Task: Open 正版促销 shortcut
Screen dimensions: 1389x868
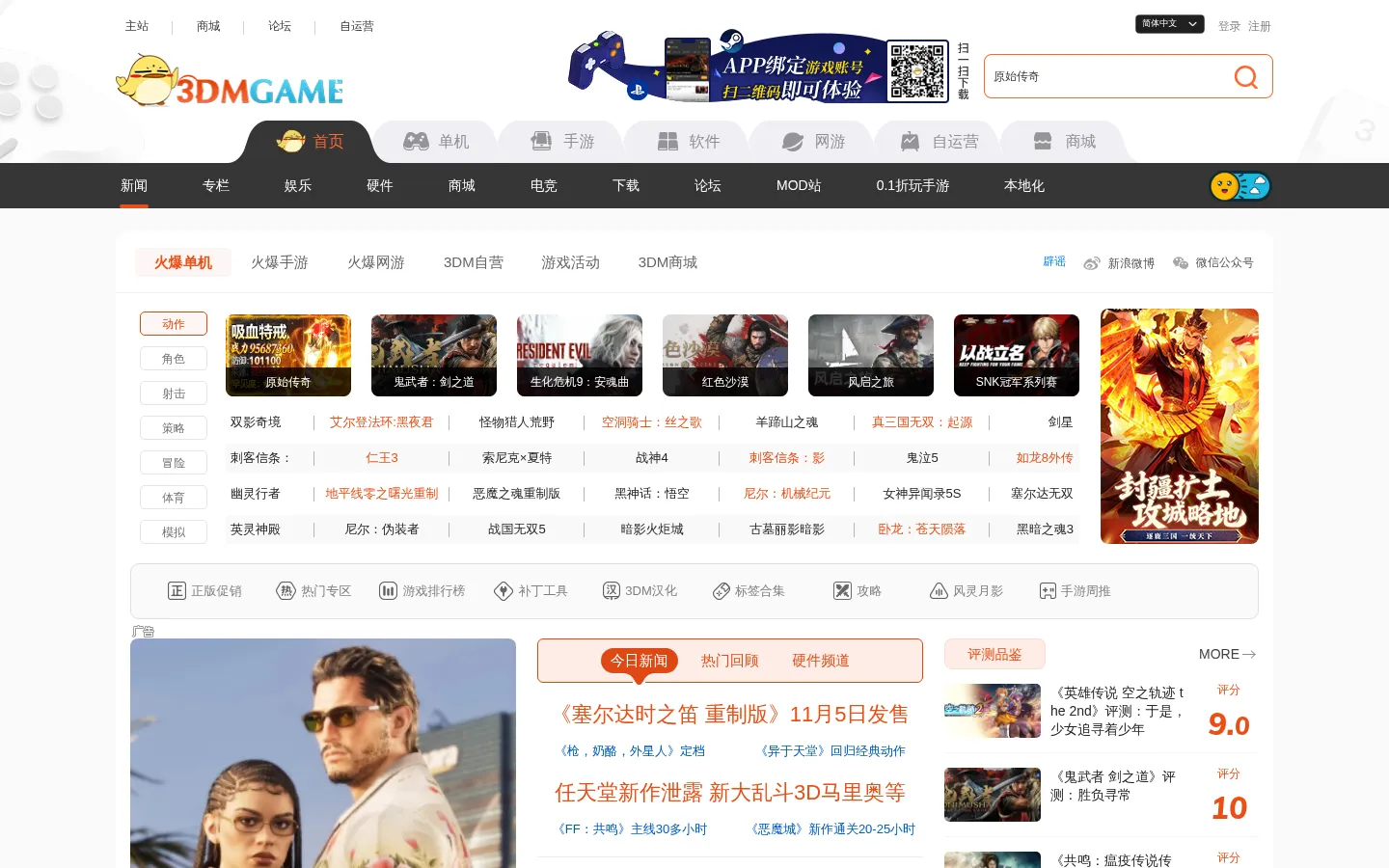Action: [204, 591]
